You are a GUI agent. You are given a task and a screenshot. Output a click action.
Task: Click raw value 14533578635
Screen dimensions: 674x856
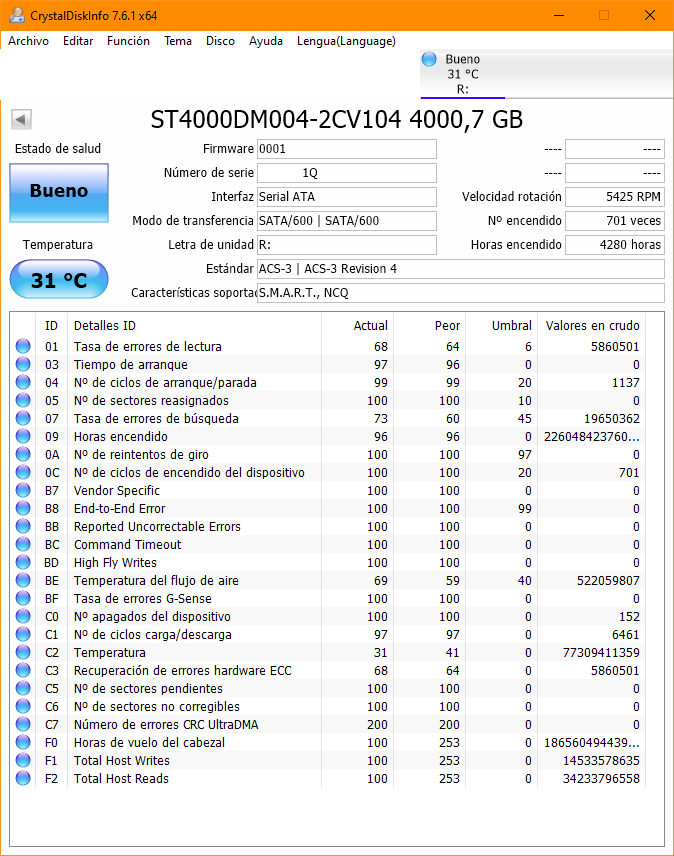pos(601,760)
